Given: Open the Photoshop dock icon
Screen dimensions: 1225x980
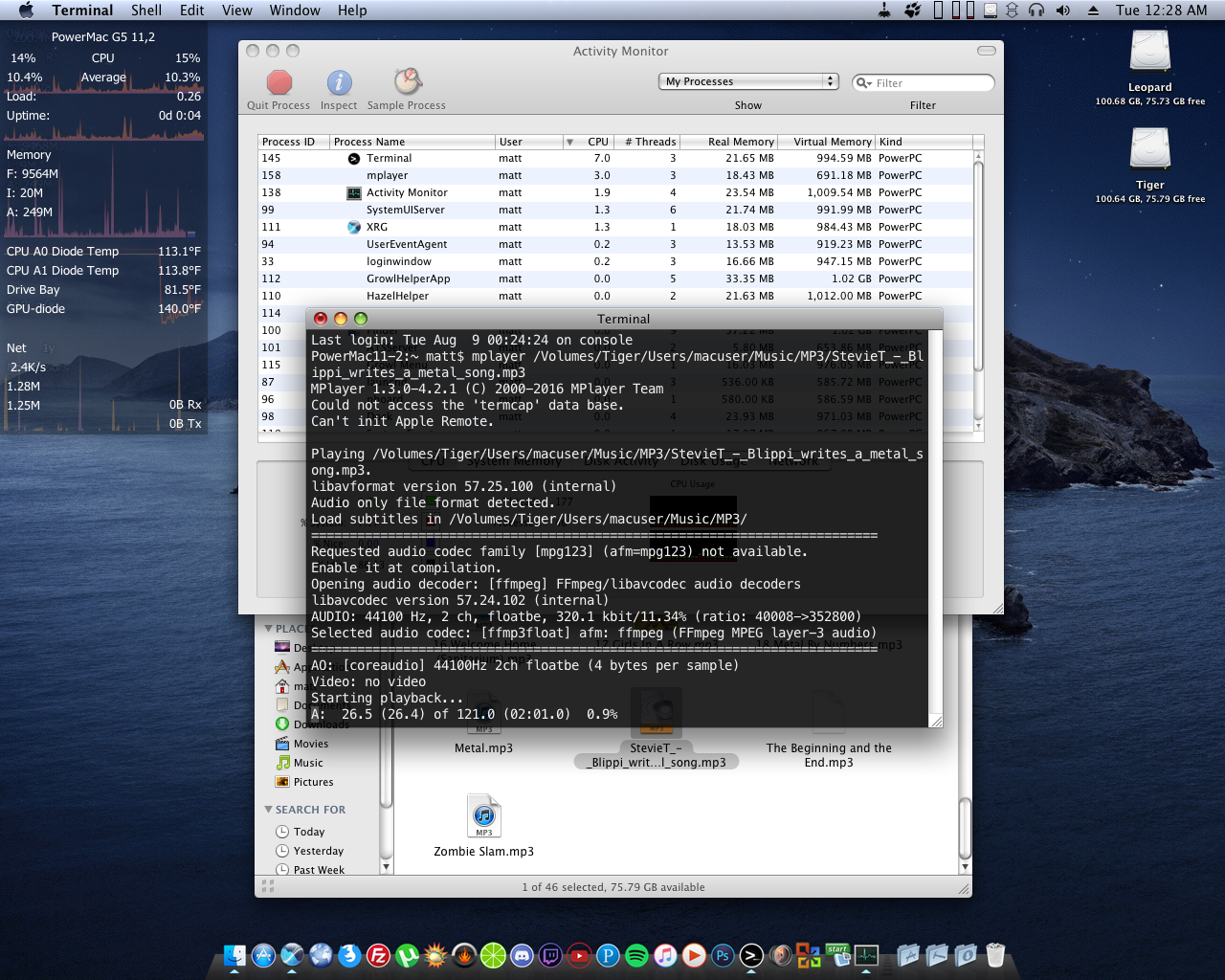Looking at the screenshot, I should point(723,955).
